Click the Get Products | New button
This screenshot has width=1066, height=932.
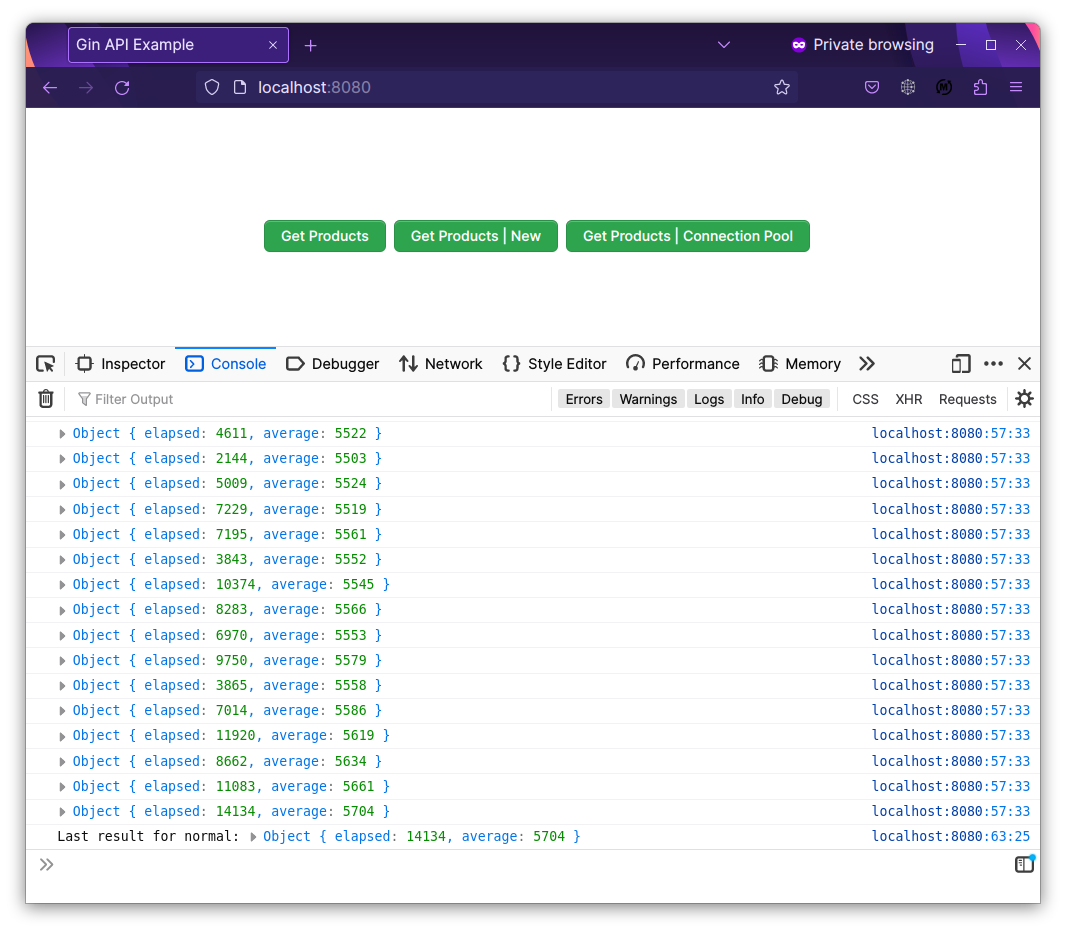pos(475,236)
